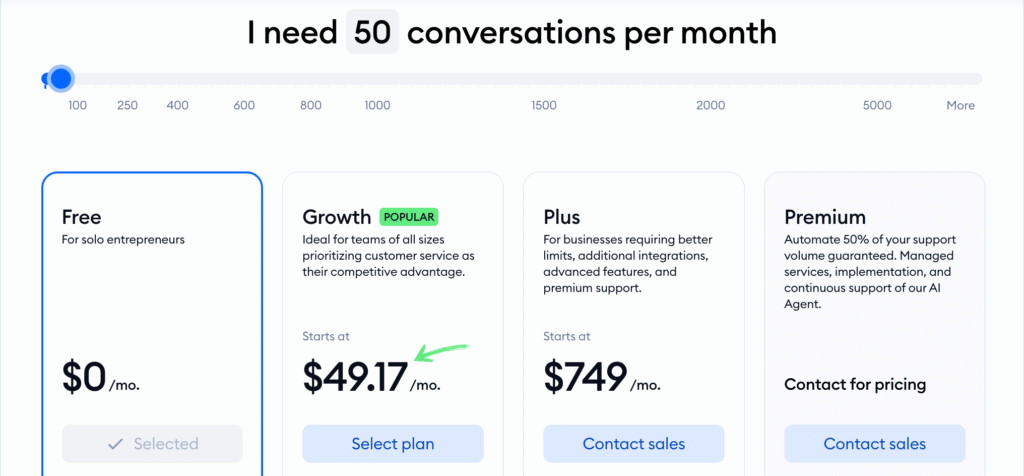1024x476 pixels.
Task: Select 1500 conversations on the slider
Action: click(x=544, y=106)
